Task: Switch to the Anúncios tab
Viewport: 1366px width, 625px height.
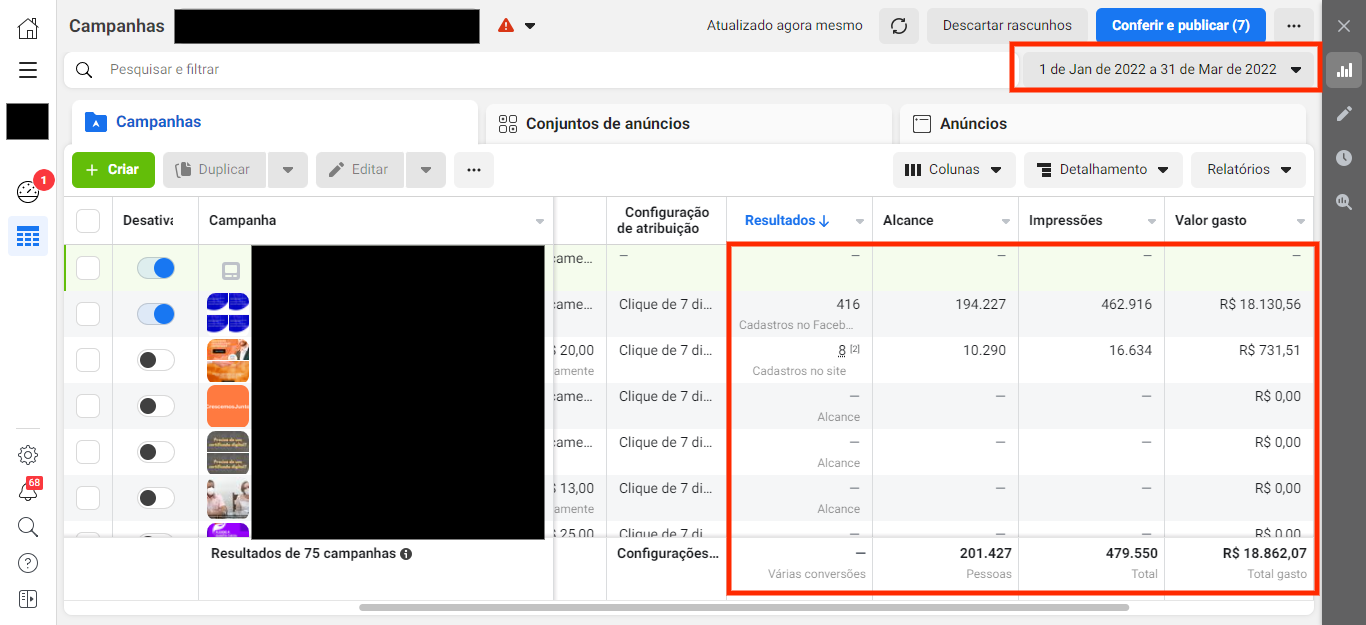Action: point(1103,124)
